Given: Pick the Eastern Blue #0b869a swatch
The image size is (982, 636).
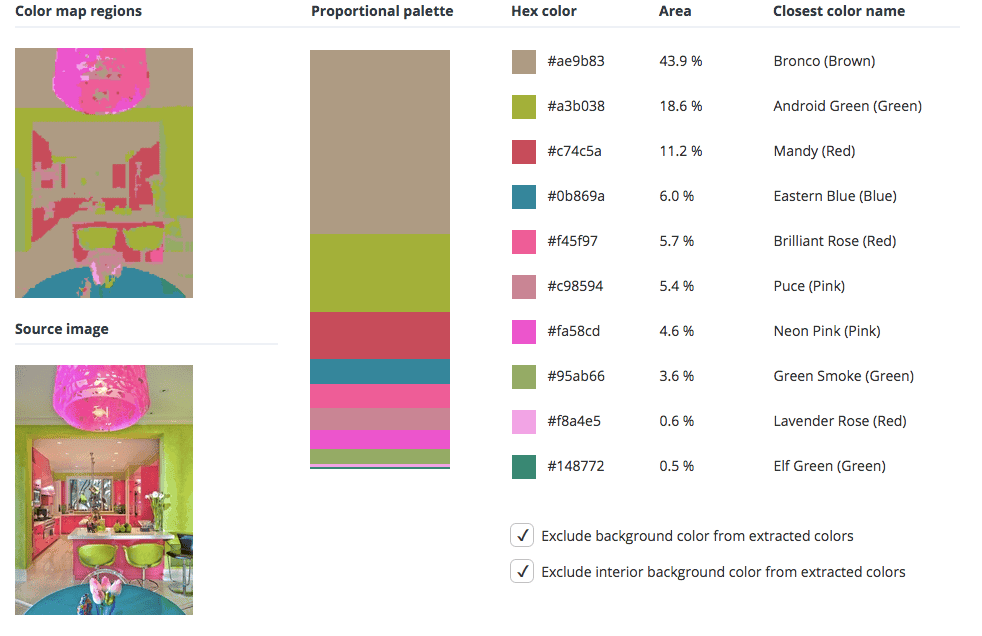Looking at the screenshot, I should click(524, 197).
